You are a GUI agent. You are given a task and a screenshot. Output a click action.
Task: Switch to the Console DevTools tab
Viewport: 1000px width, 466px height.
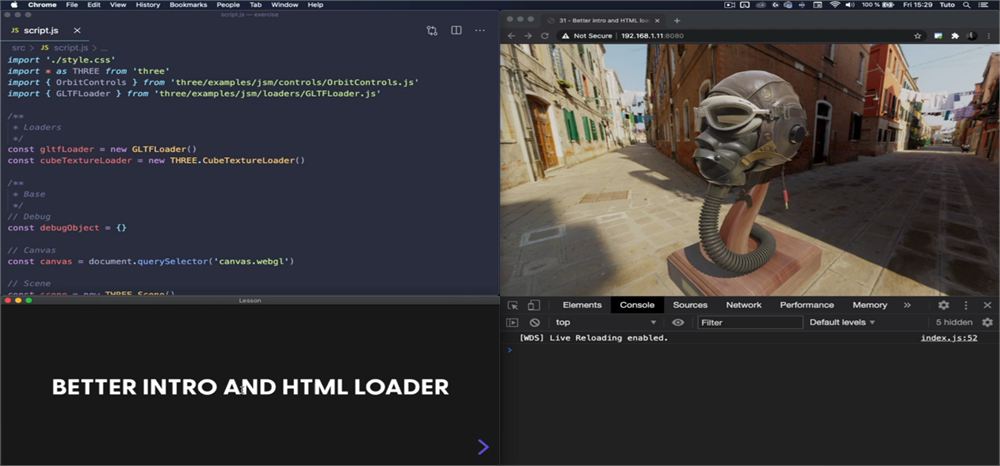[x=637, y=305]
